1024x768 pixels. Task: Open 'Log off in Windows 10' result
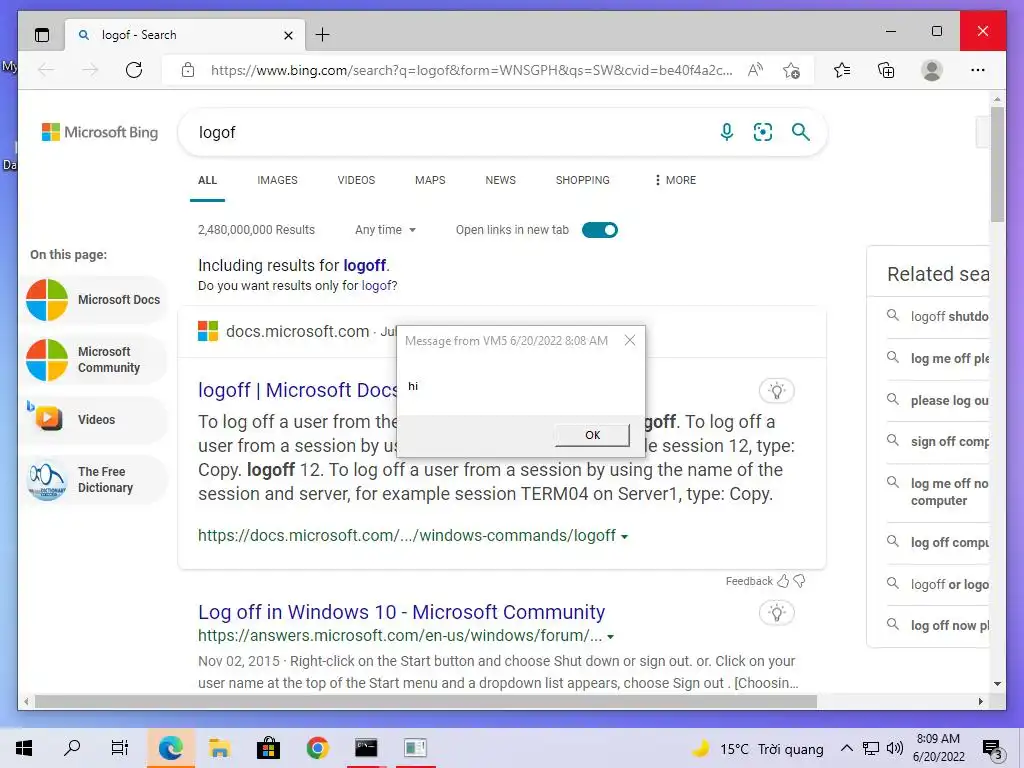(401, 612)
